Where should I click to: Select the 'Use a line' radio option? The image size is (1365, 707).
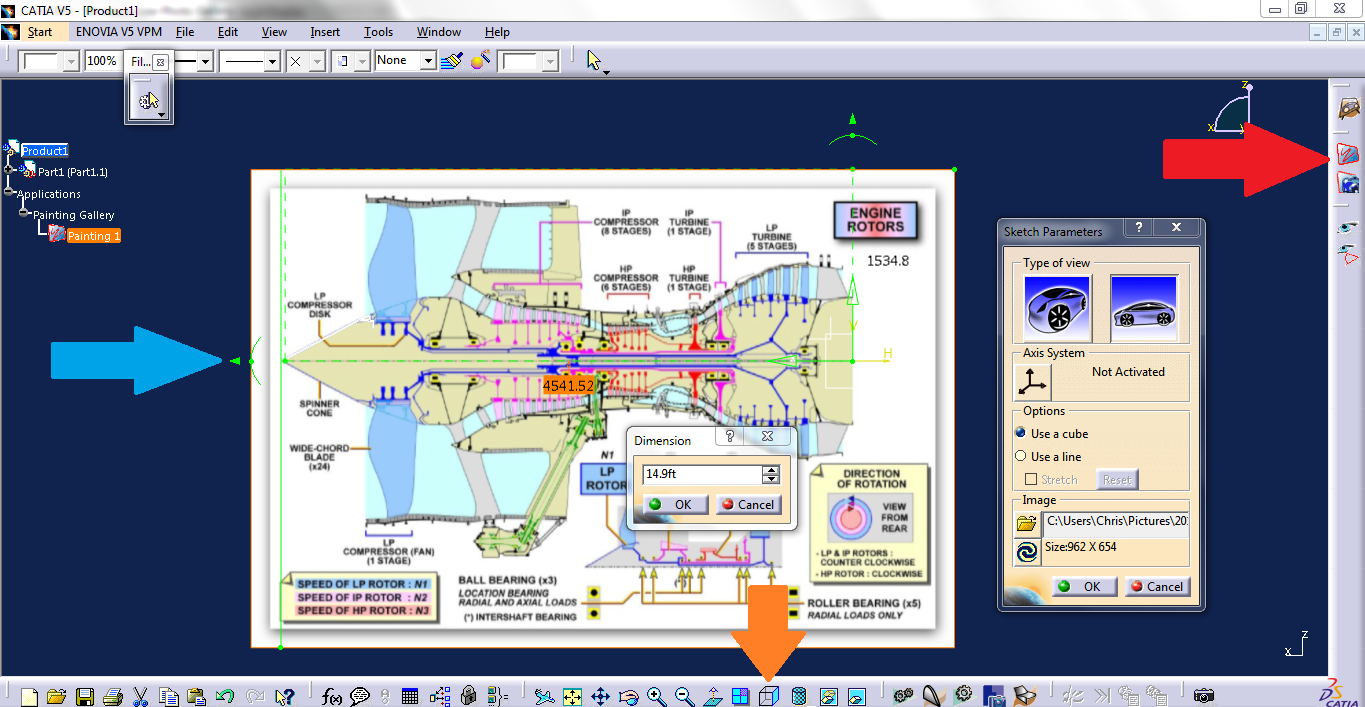[x=1021, y=456]
